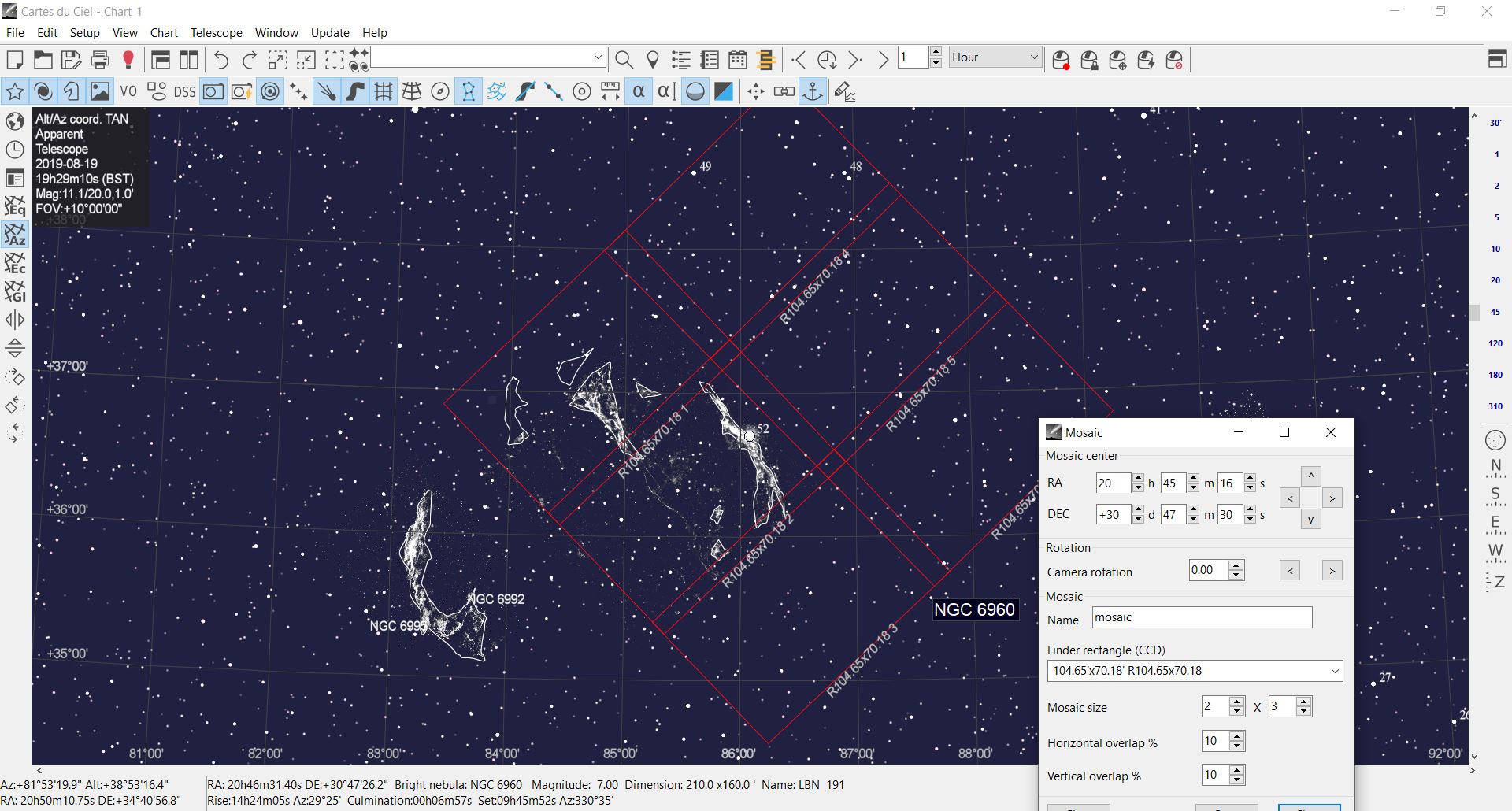Click the connect telescope icon with red dot

(1061, 60)
